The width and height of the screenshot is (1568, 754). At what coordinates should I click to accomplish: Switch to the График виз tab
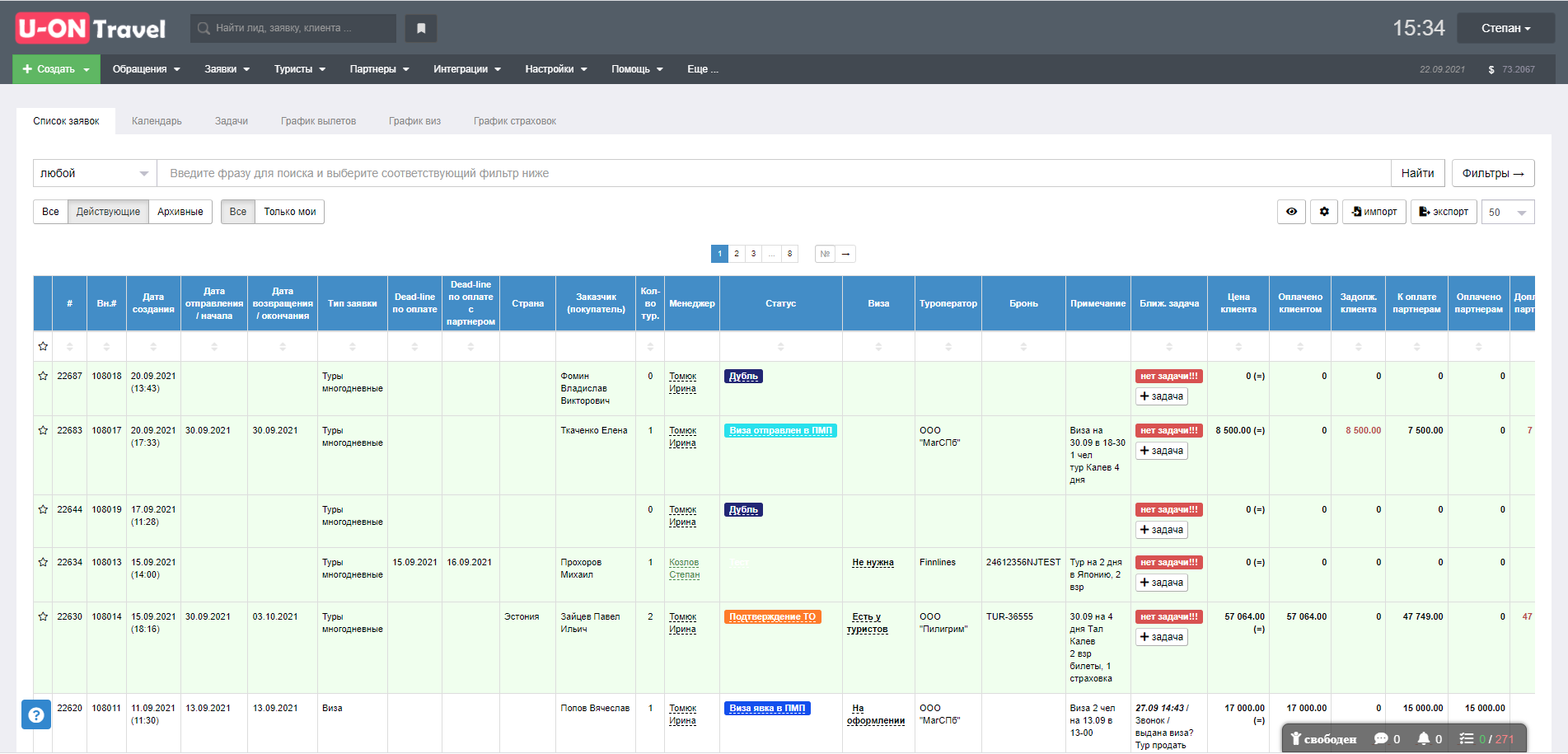click(414, 121)
